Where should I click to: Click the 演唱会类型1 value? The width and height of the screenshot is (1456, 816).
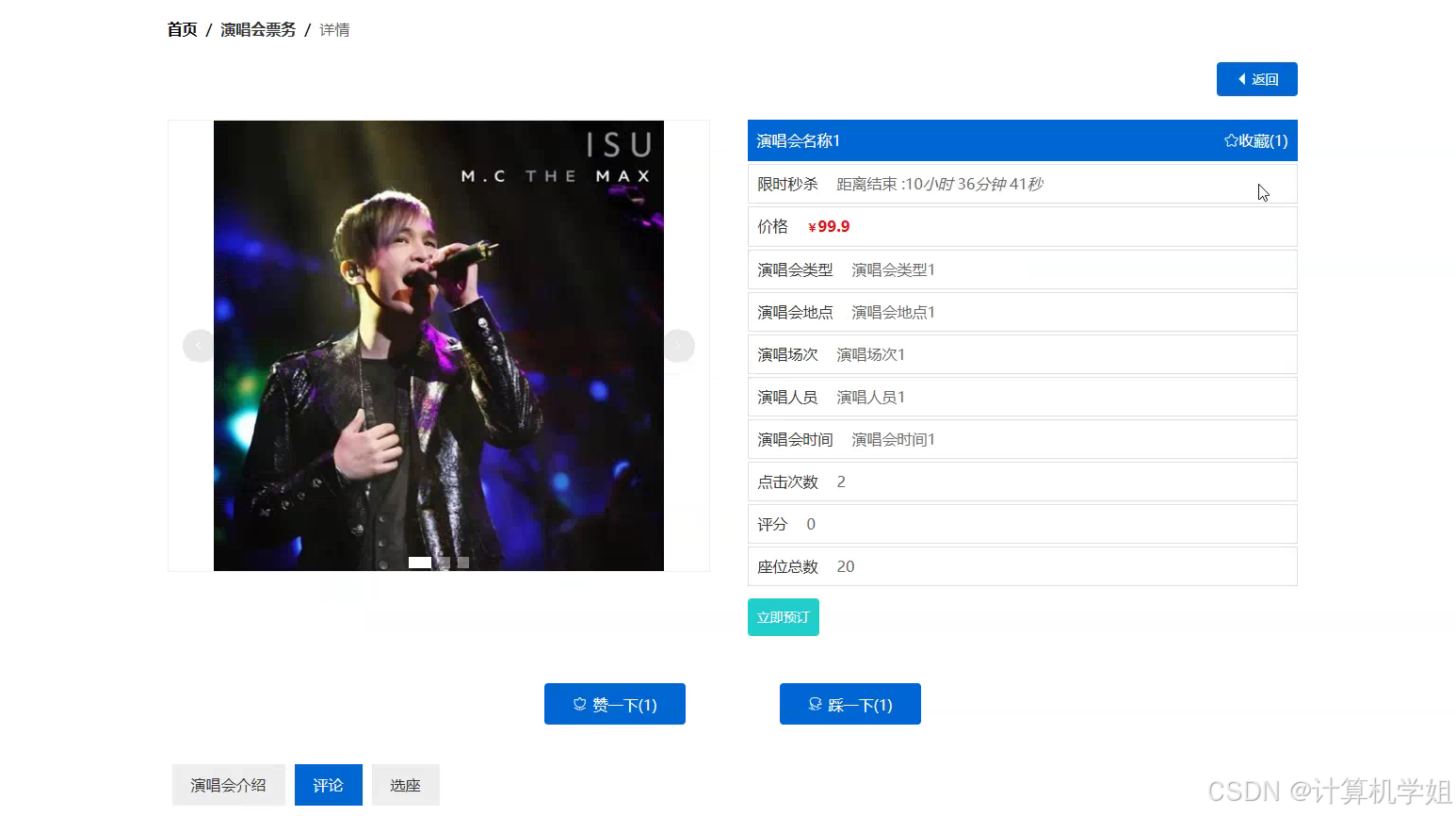[893, 269]
